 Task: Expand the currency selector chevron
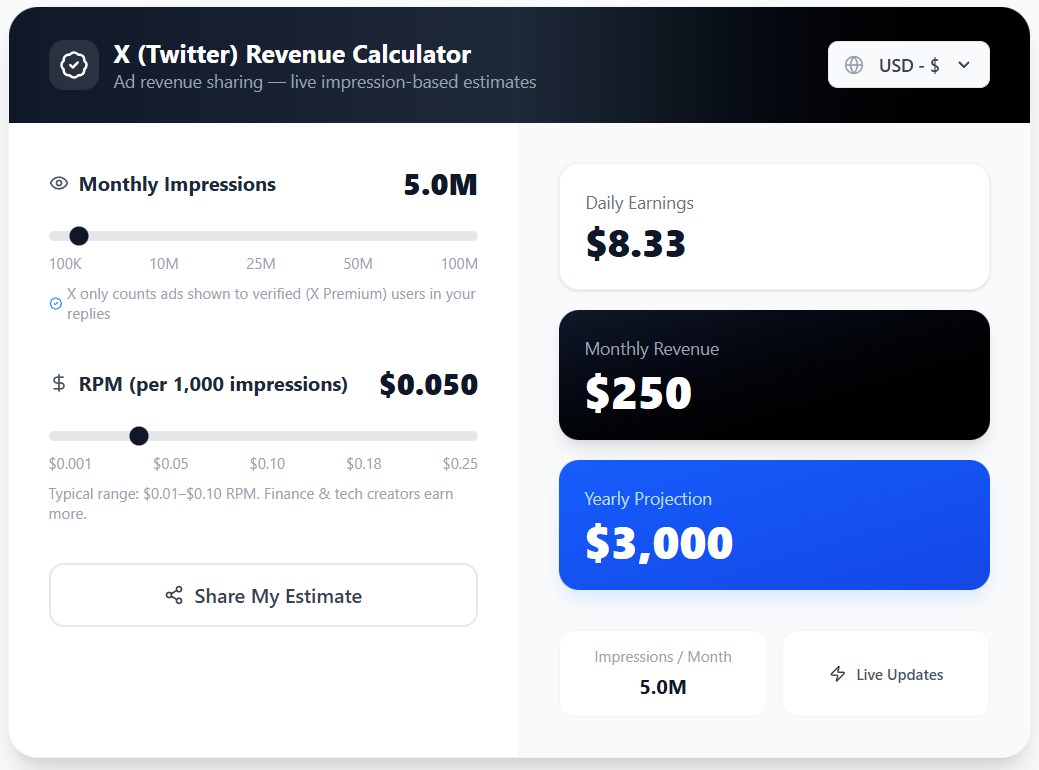tap(963, 64)
